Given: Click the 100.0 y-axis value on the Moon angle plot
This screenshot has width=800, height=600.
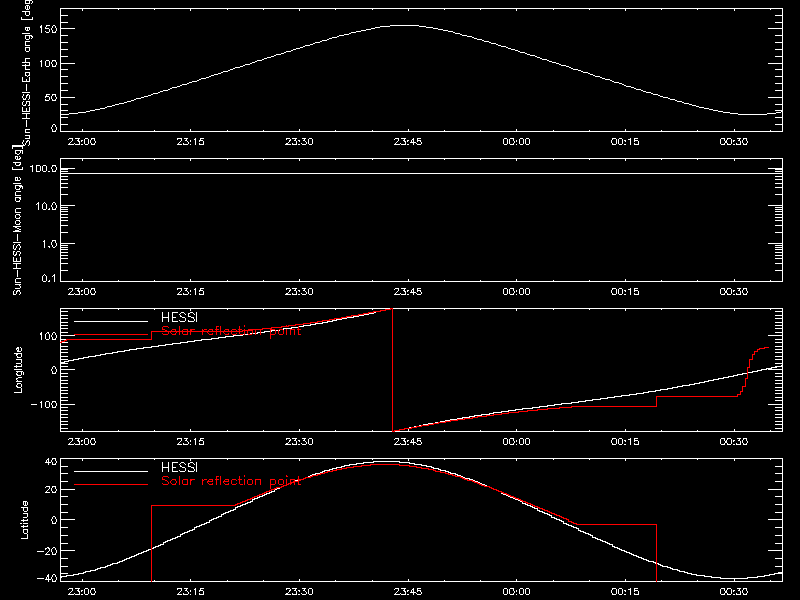Looking at the screenshot, I should tap(44, 168).
